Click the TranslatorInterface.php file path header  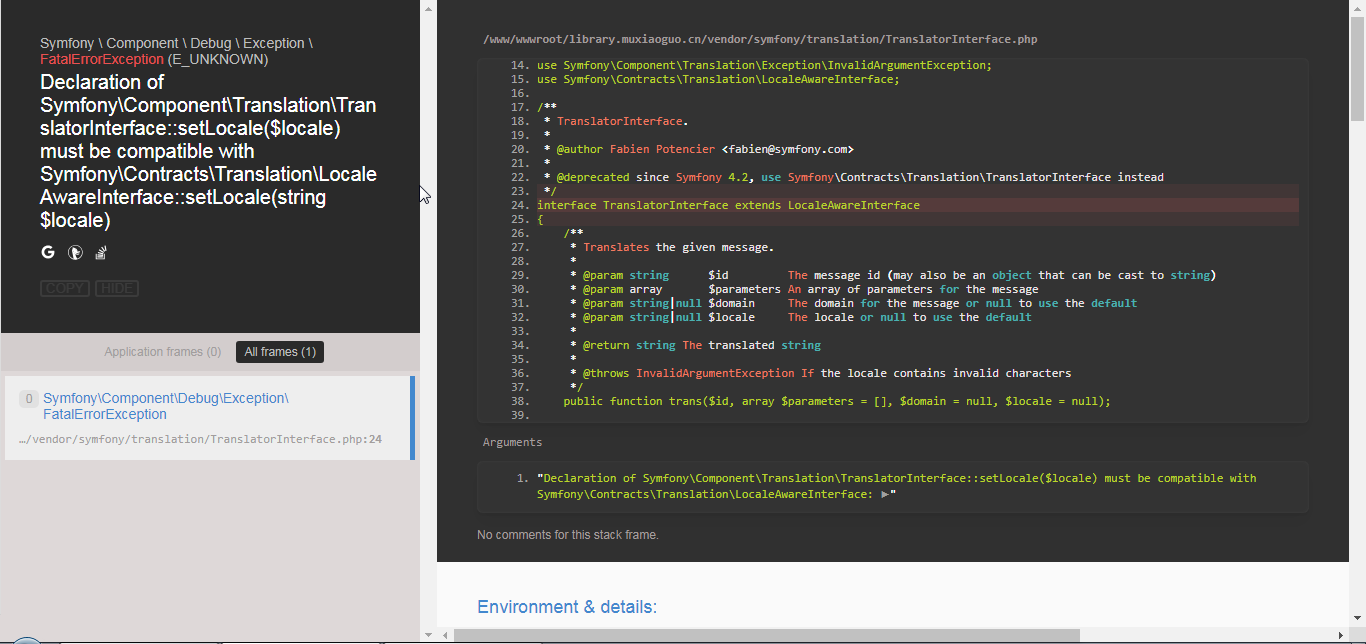pos(760,40)
